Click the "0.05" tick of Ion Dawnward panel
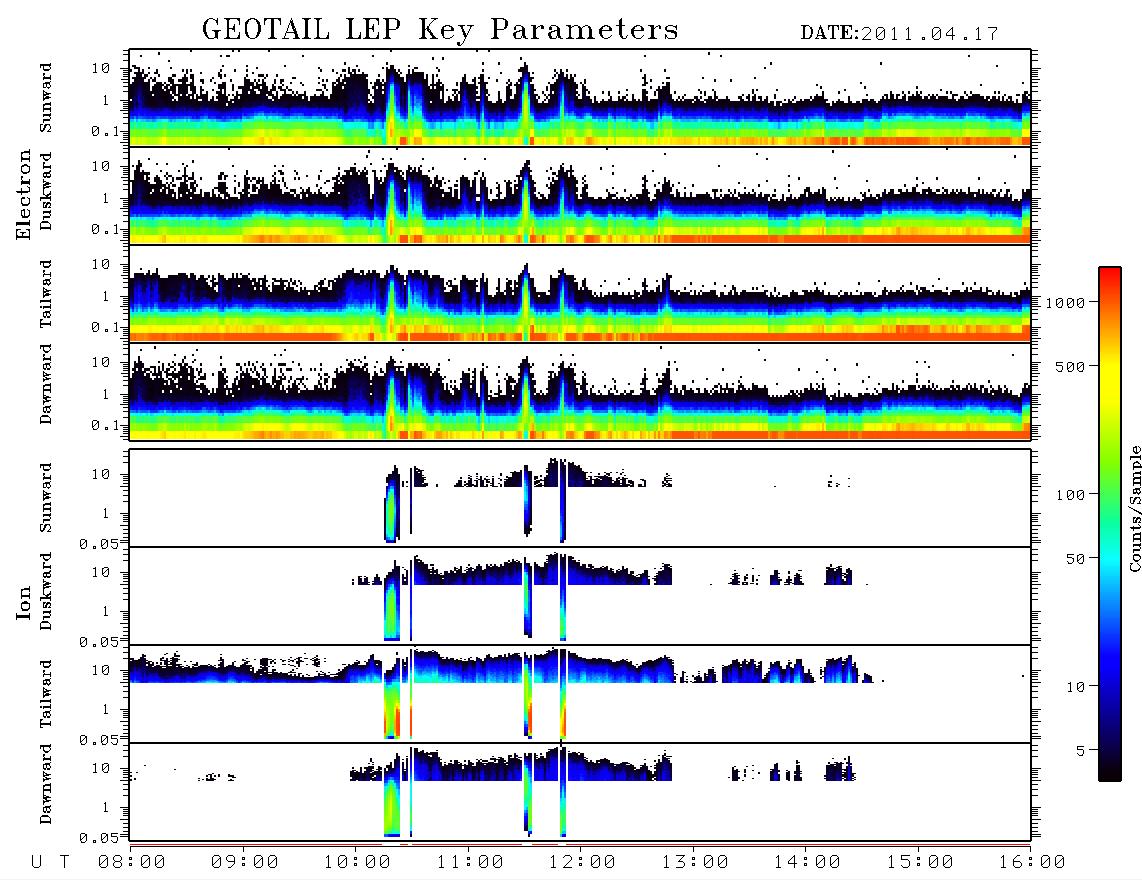This screenshot has height=880, width=1142. 98,838
